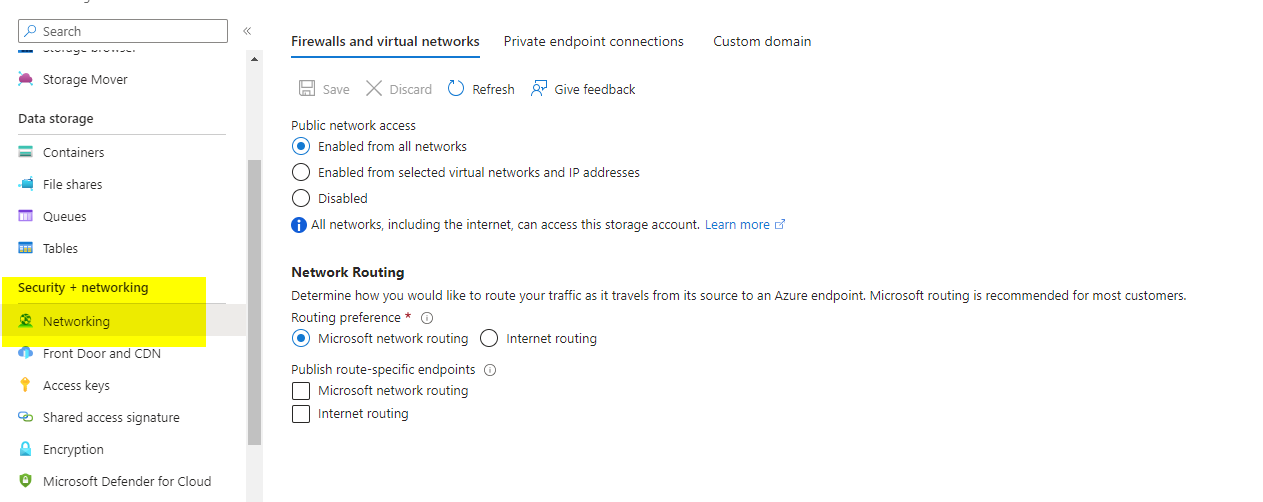Viewport: 1263px width, 502px height.
Task: Open Microsoft Defender for Cloud icon
Action: coord(26,481)
